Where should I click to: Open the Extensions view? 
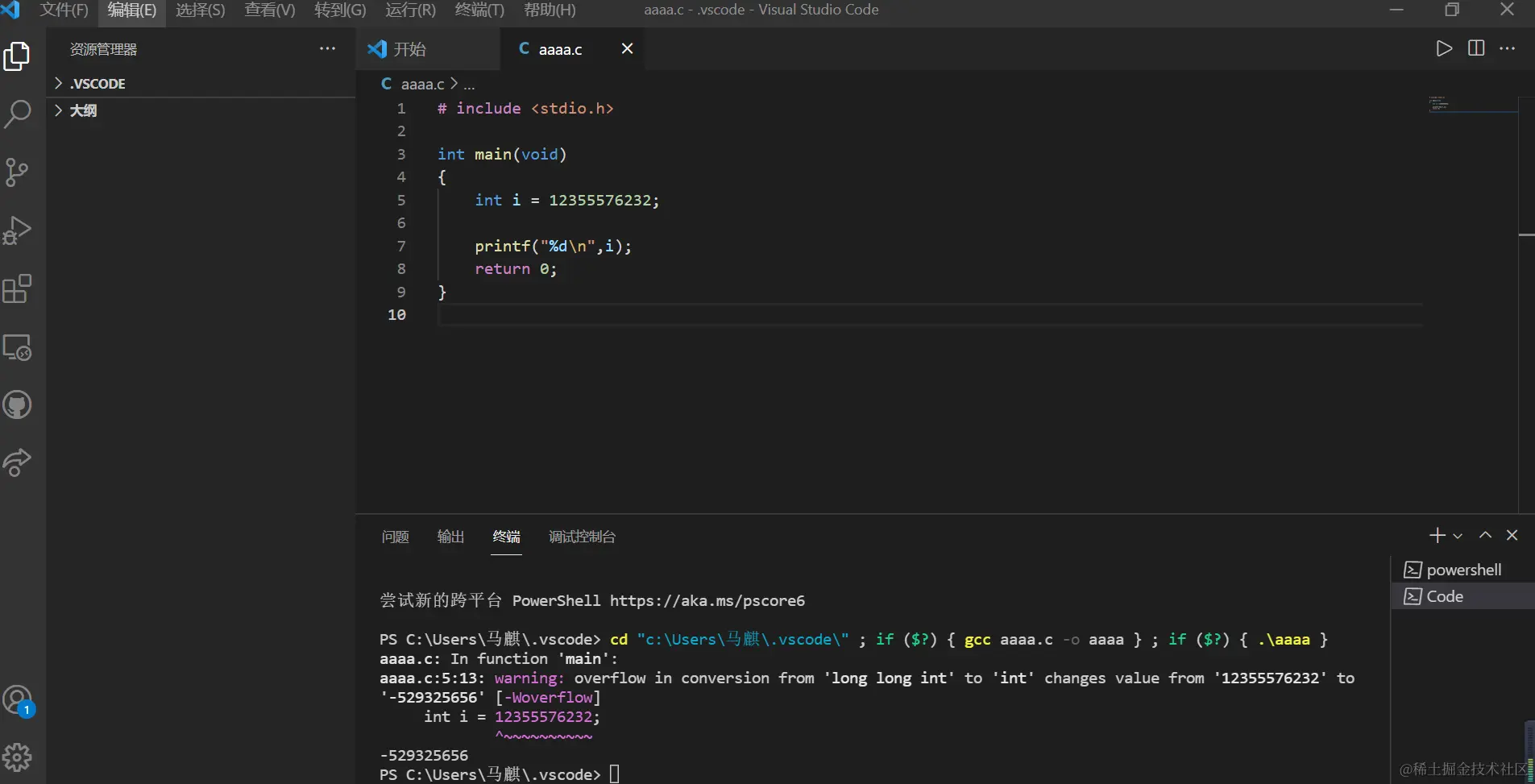tap(17, 288)
